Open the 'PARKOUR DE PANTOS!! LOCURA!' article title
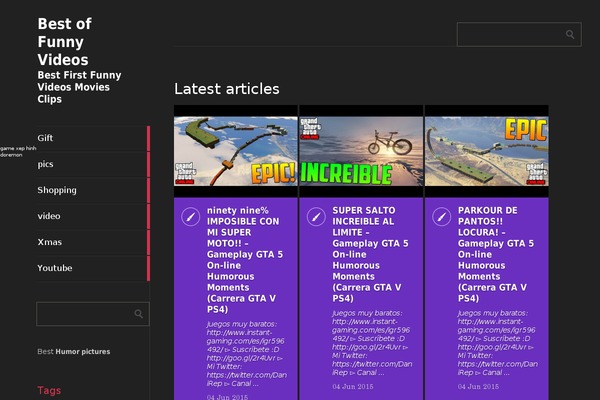 496,254
